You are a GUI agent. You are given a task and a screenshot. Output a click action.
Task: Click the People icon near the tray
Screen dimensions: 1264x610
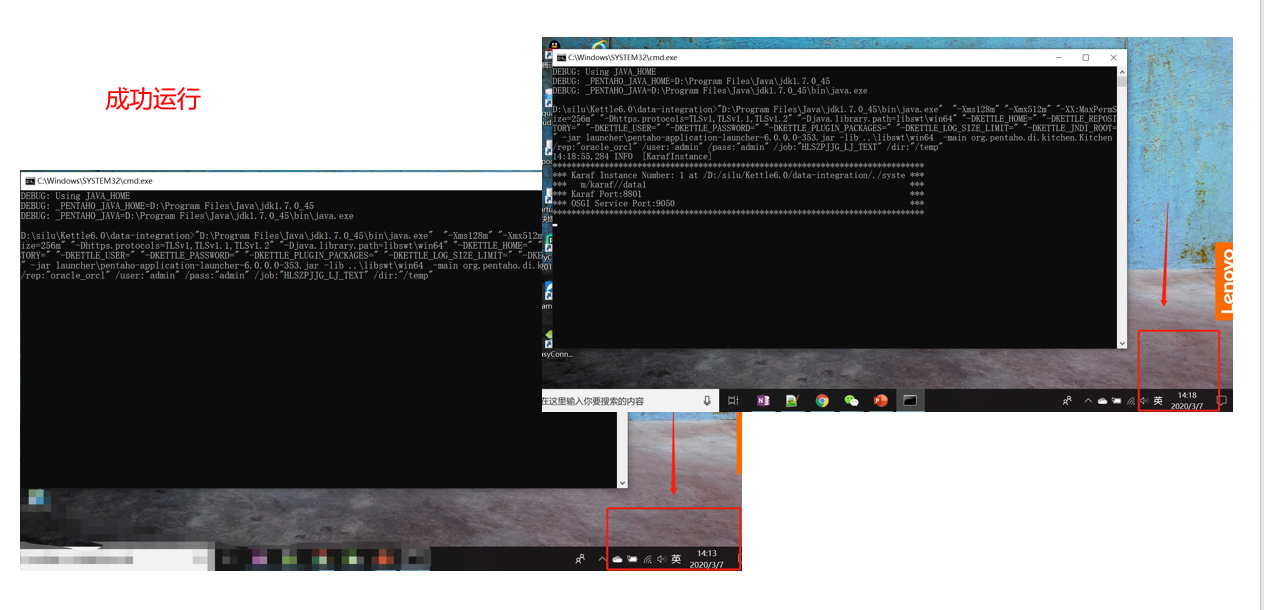click(x=1068, y=400)
